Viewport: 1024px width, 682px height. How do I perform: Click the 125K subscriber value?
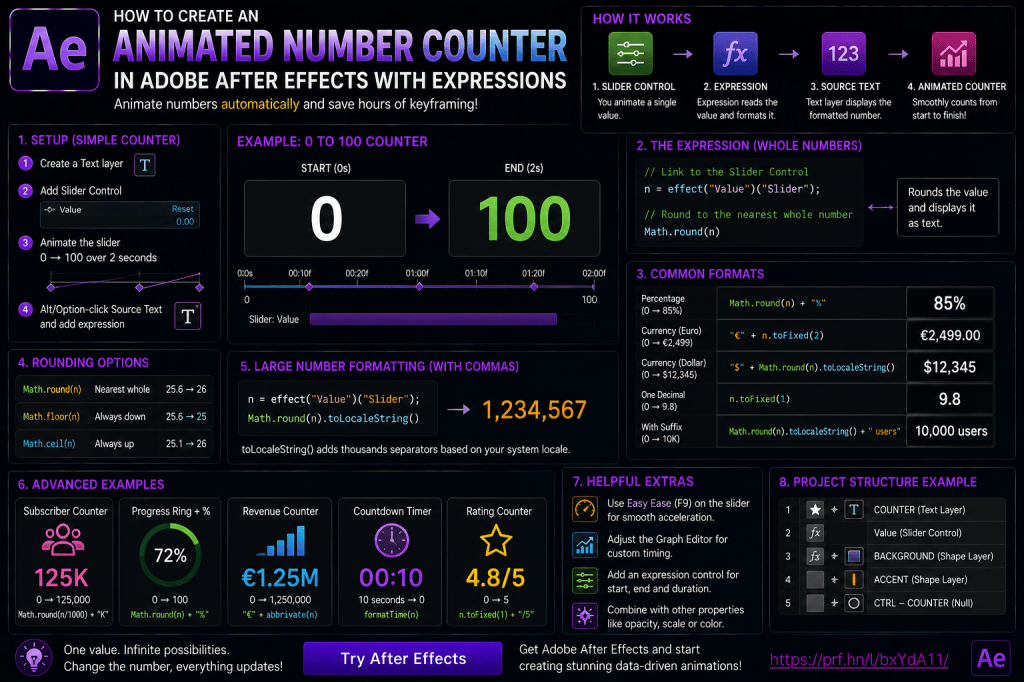[61, 578]
